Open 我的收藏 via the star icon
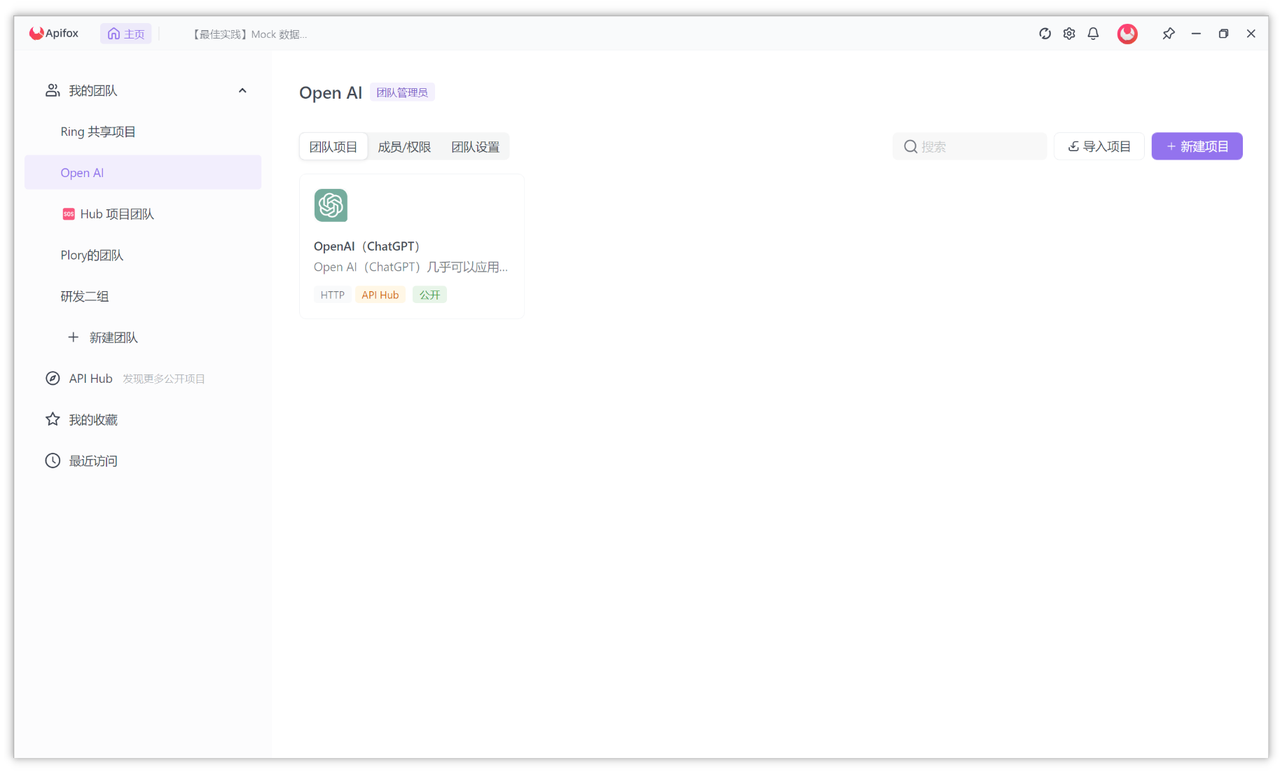Screen dimensions: 1280x772 pyautogui.click(x=52, y=419)
